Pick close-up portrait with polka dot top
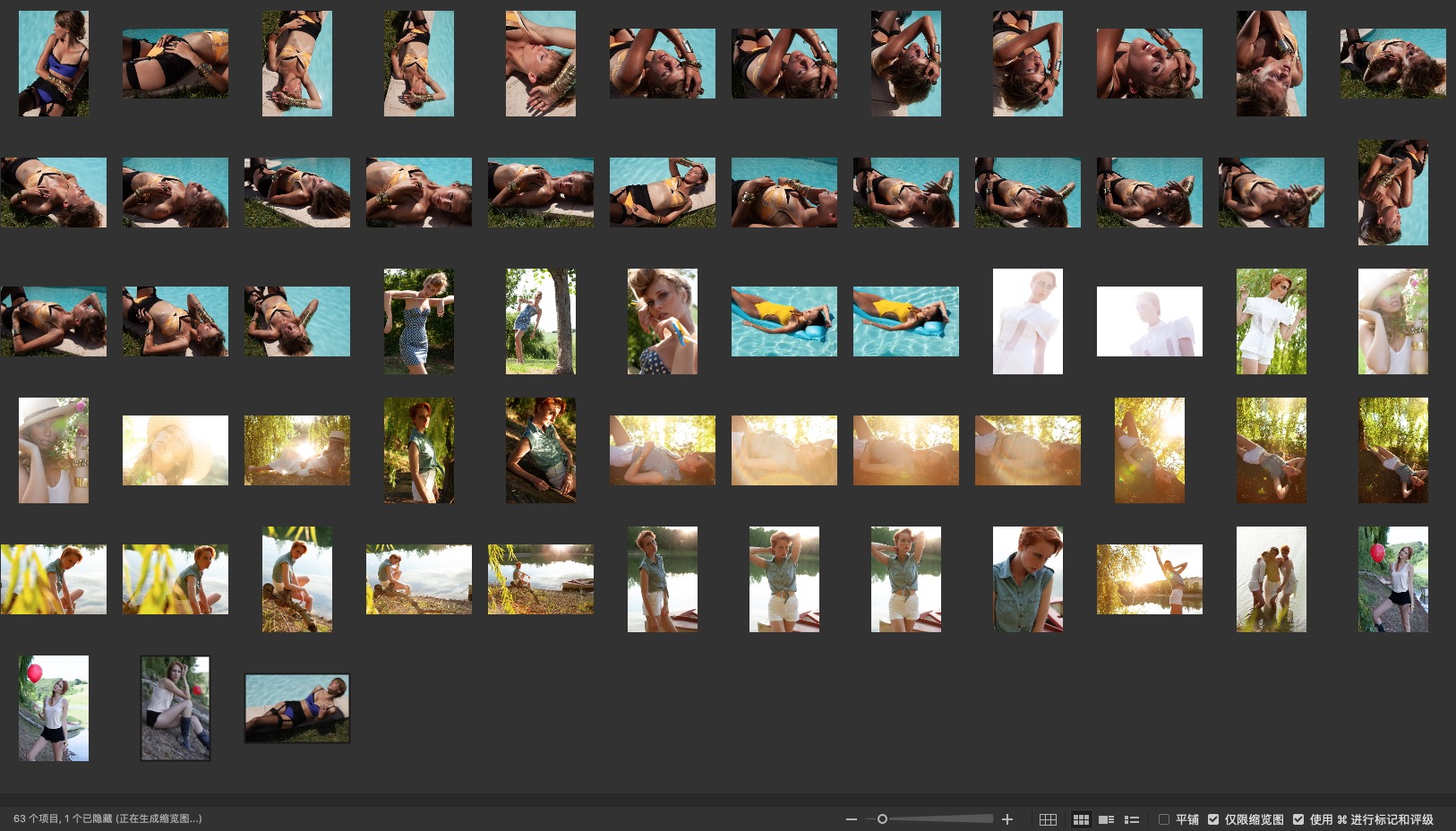1456x831 pixels. click(663, 321)
